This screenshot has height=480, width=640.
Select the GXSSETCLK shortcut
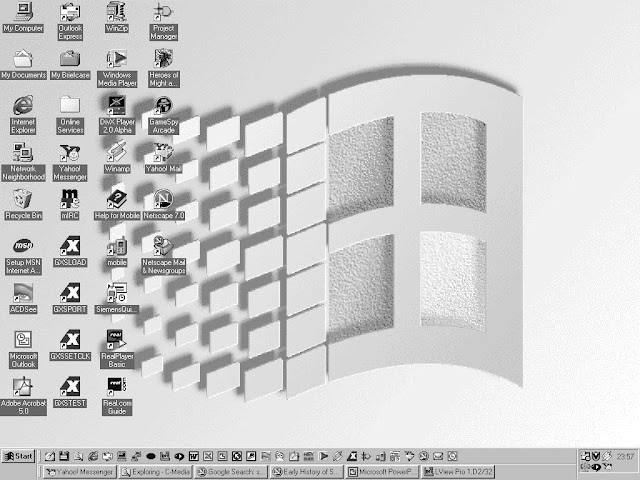(x=70, y=345)
